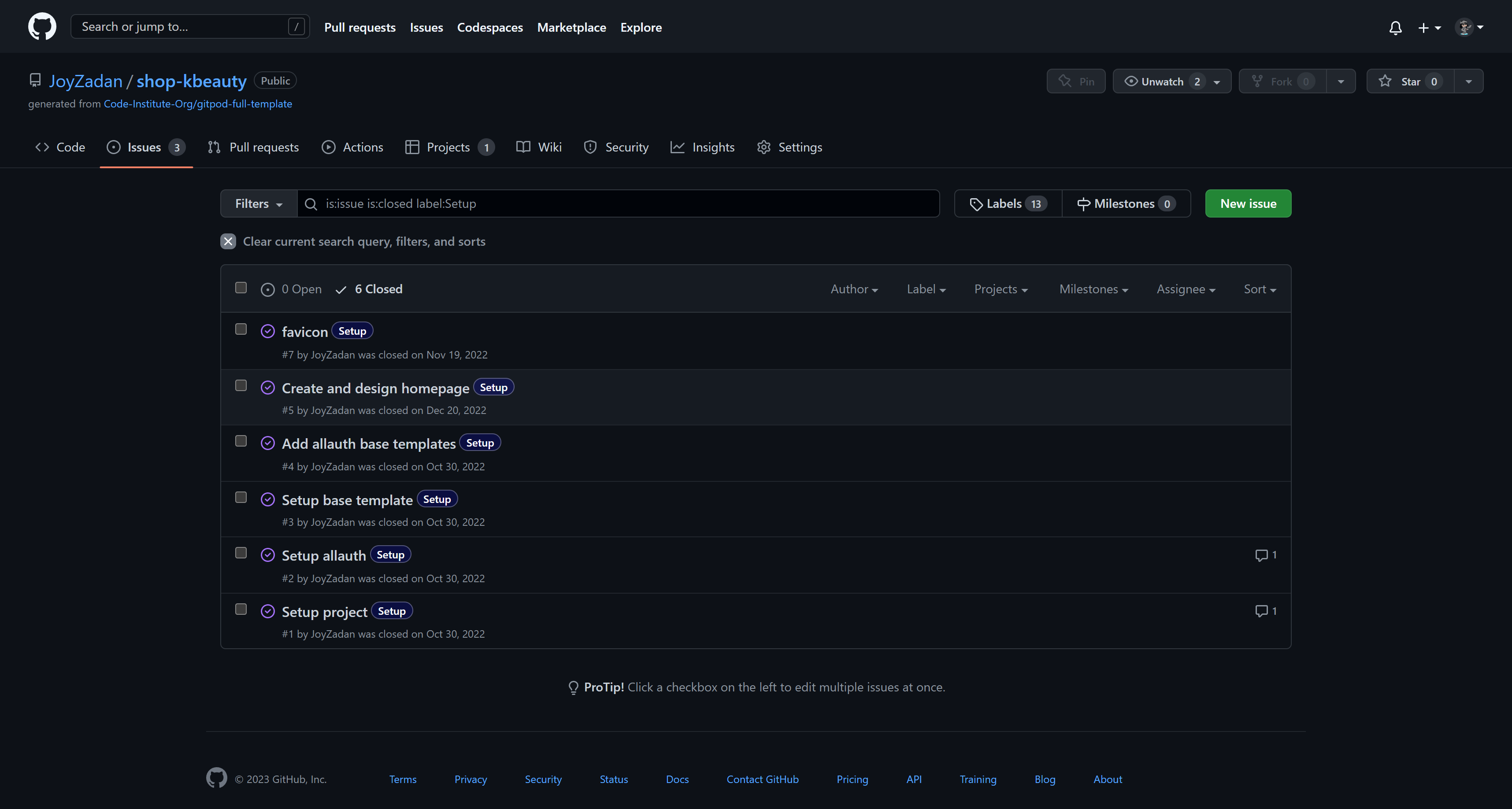Viewport: 1512px width, 809px height.
Task: Click closed status icon for Create and design homepage
Action: [268, 388]
